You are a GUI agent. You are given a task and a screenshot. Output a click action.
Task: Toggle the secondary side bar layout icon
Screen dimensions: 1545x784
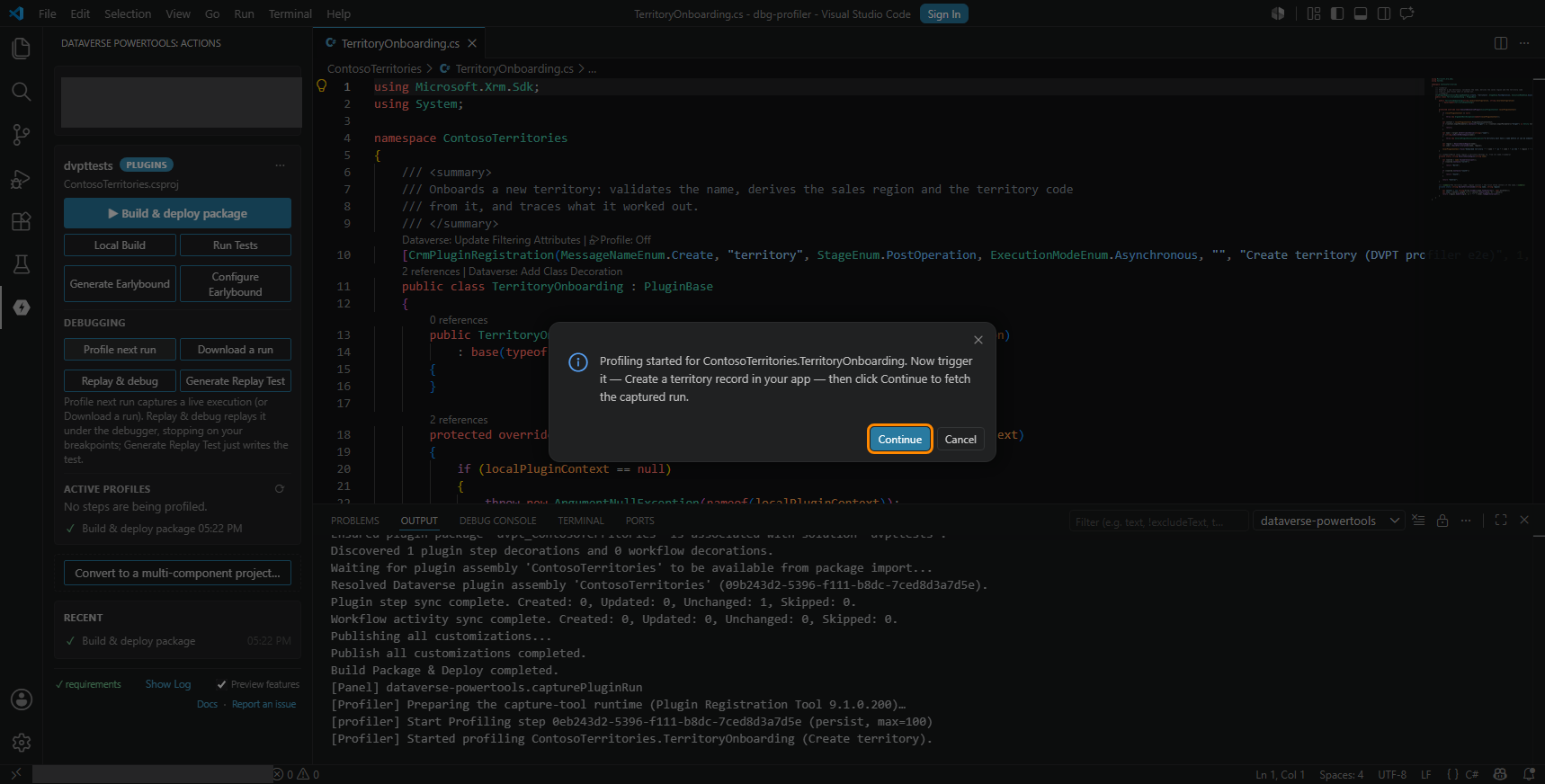pos(1384,13)
